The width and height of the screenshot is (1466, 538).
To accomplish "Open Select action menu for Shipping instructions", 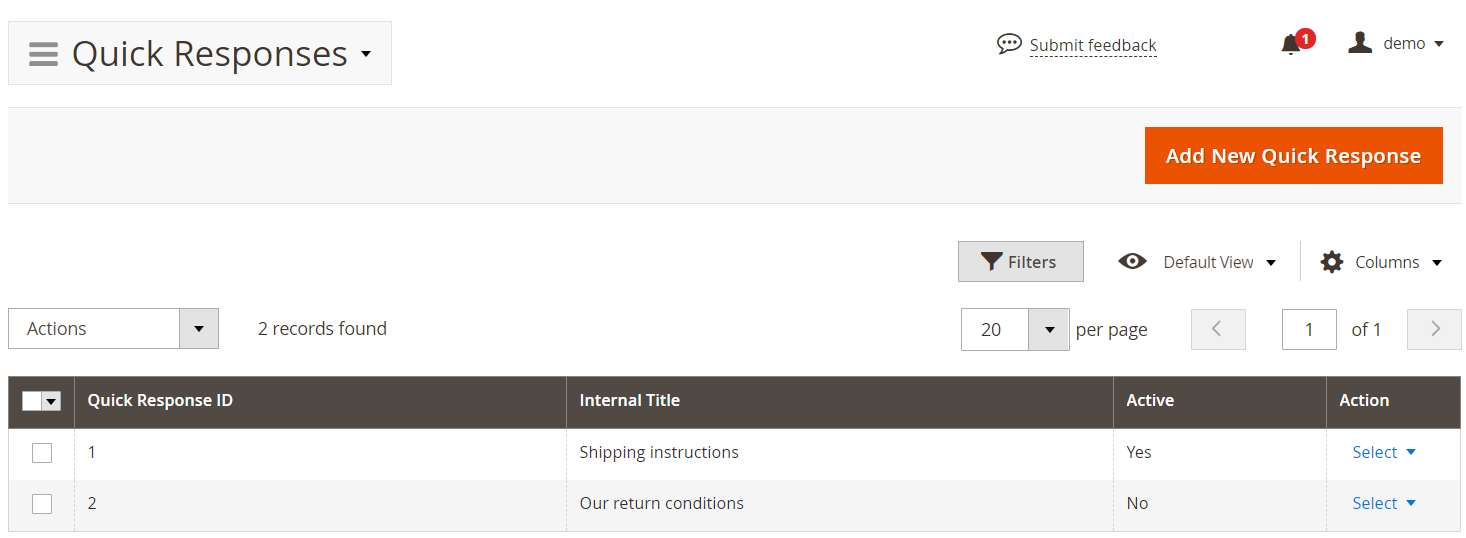I will click(x=1384, y=452).
